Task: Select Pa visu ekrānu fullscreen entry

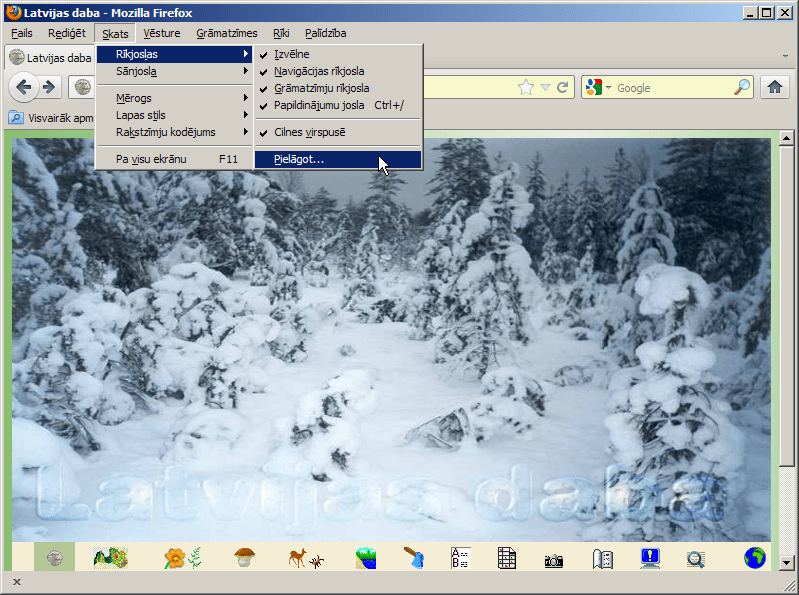Action: [x=174, y=159]
